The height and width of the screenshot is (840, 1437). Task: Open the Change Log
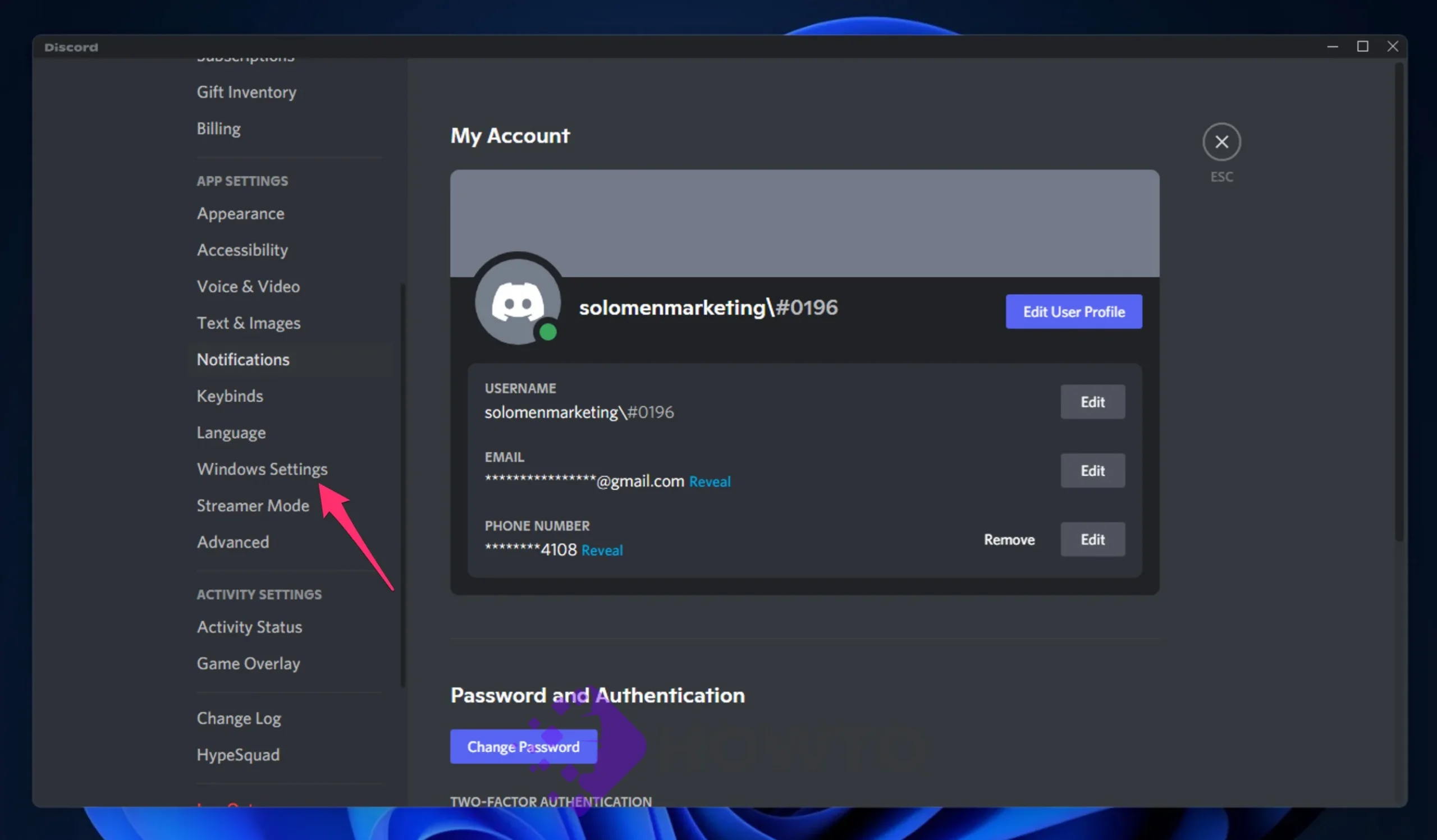pos(239,718)
